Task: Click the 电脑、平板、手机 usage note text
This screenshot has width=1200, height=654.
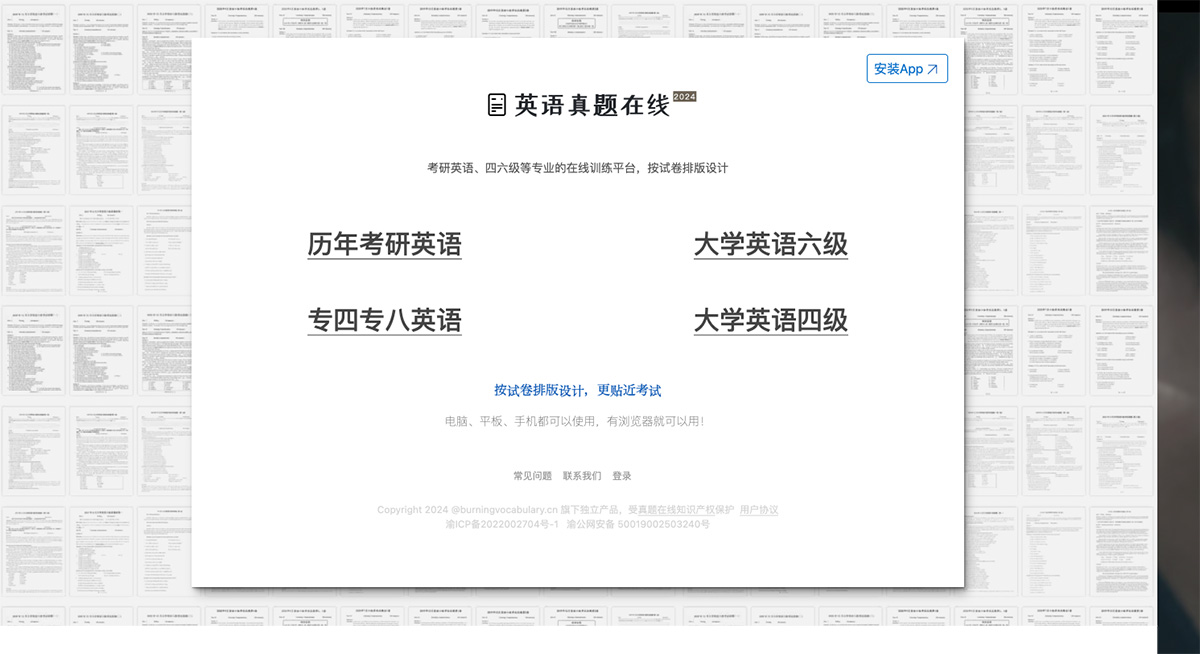Action: 578,421
